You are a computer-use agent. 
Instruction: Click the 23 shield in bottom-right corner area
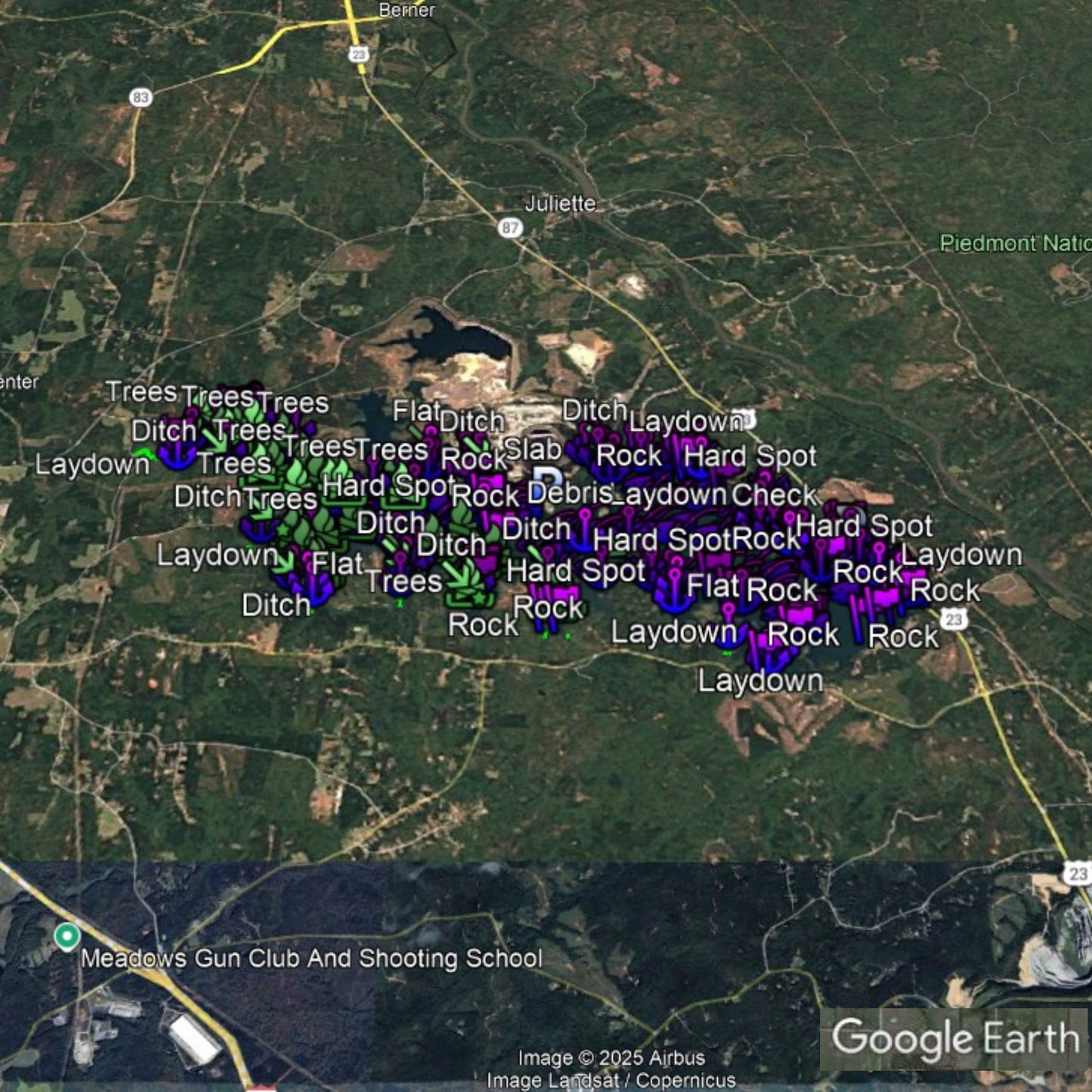pyautogui.click(x=1078, y=874)
